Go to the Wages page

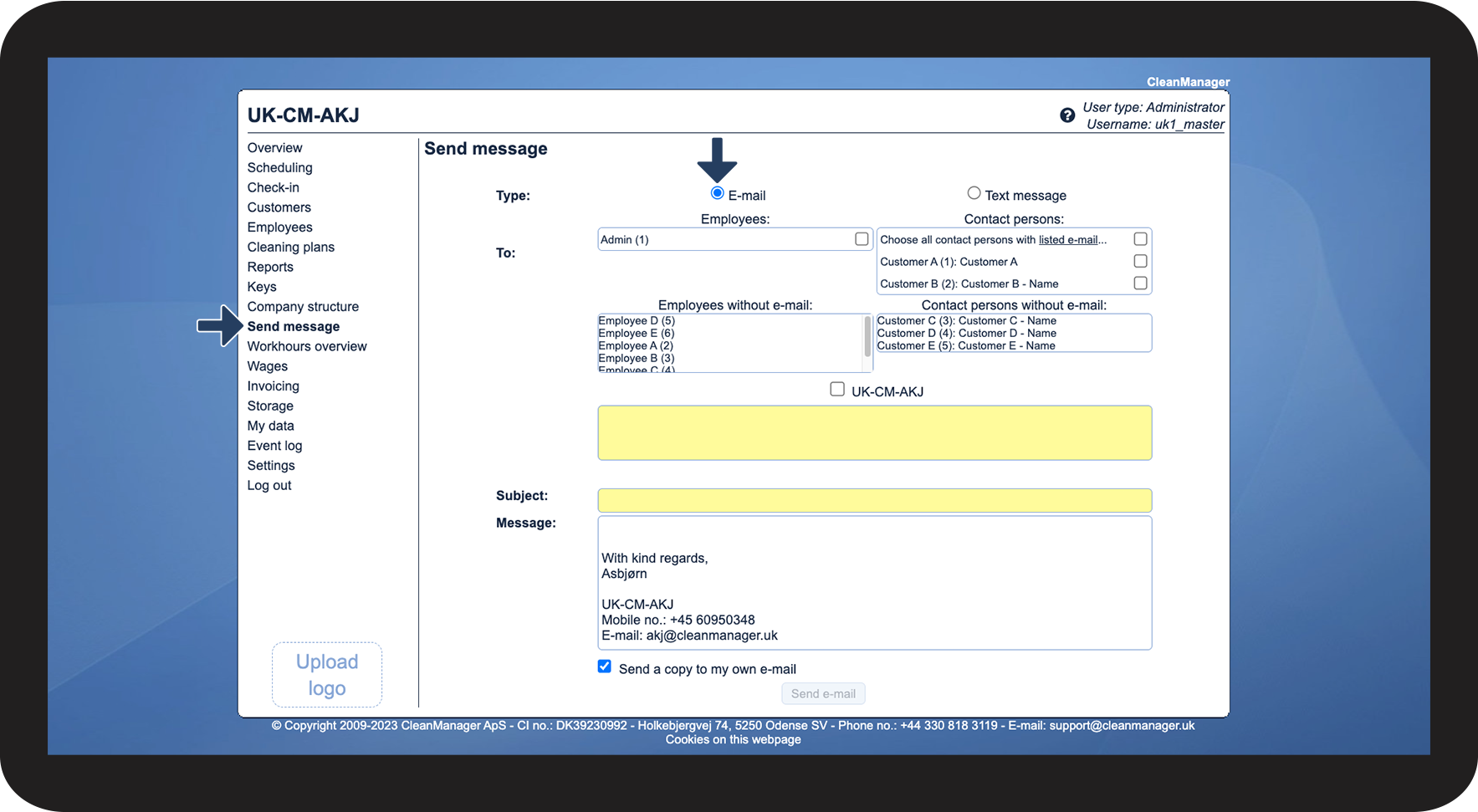tap(267, 366)
